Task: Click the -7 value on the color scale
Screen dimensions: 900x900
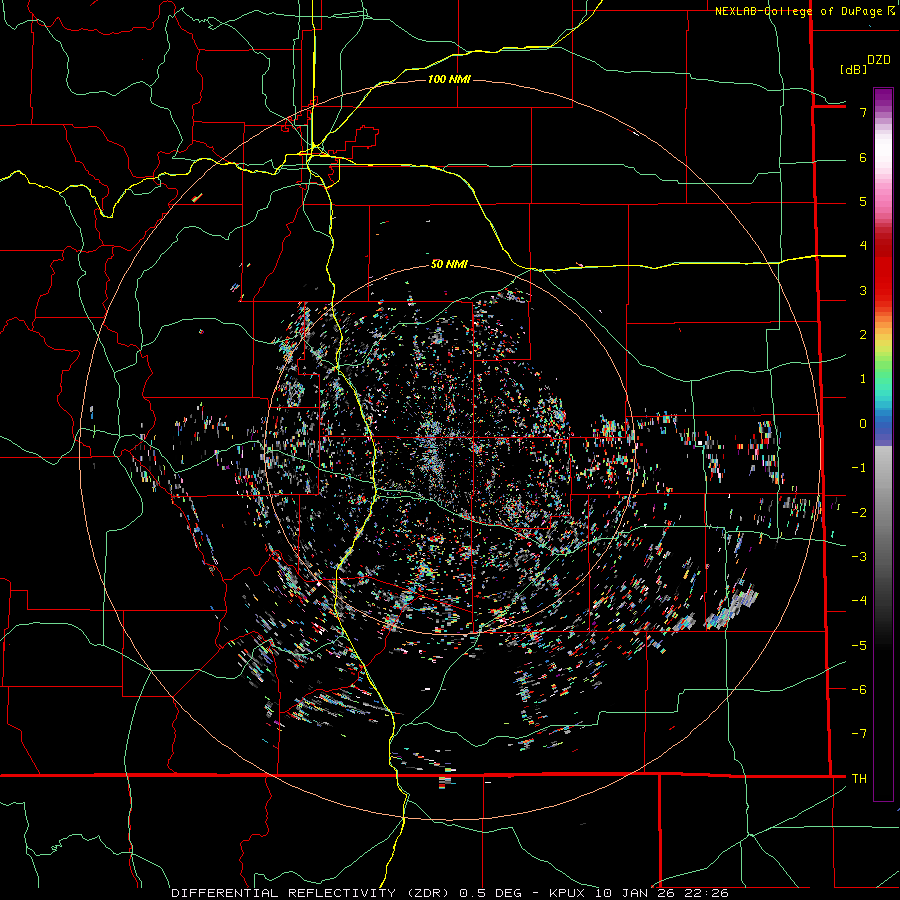Action: [x=859, y=734]
